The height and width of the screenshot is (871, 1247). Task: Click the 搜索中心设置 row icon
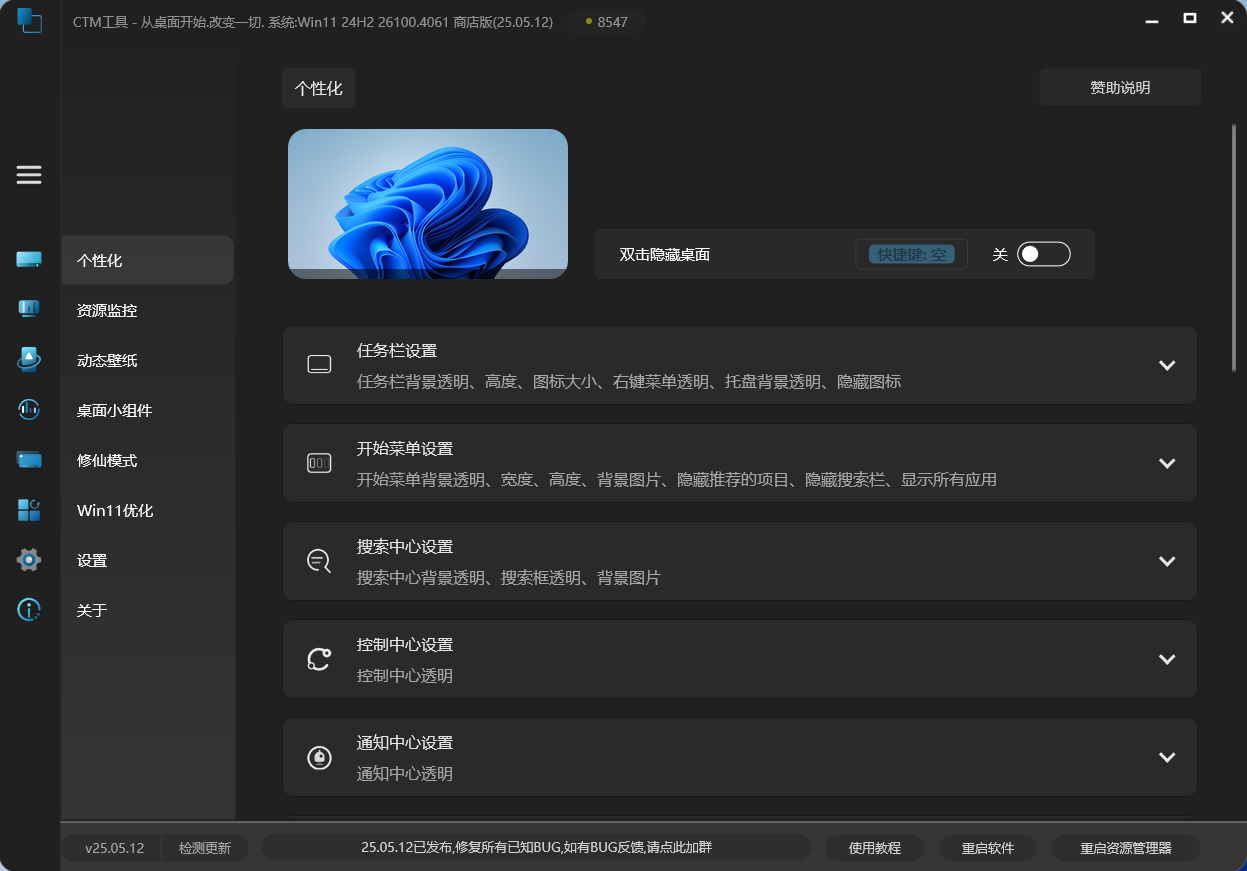tap(319, 561)
